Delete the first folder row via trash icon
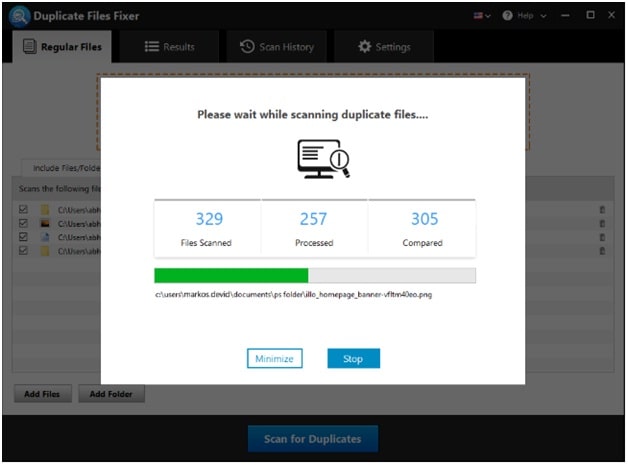This screenshot has height=465, width=628. tap(602, 209)
